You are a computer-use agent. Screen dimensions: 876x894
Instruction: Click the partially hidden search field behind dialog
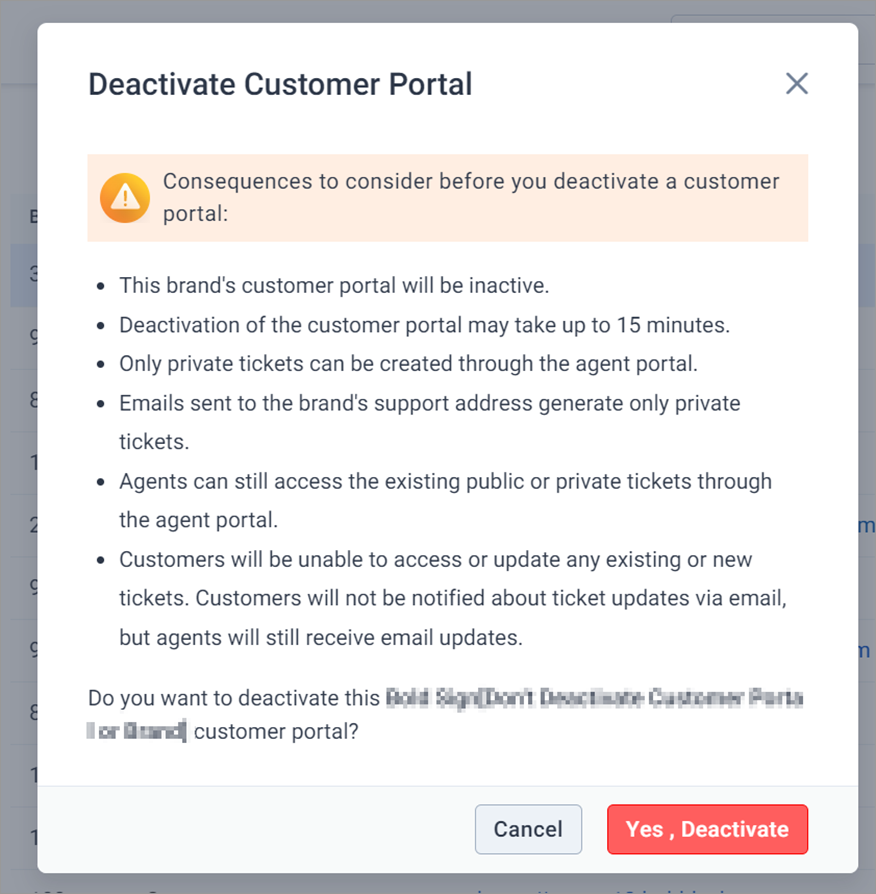[x=773, y=18]
